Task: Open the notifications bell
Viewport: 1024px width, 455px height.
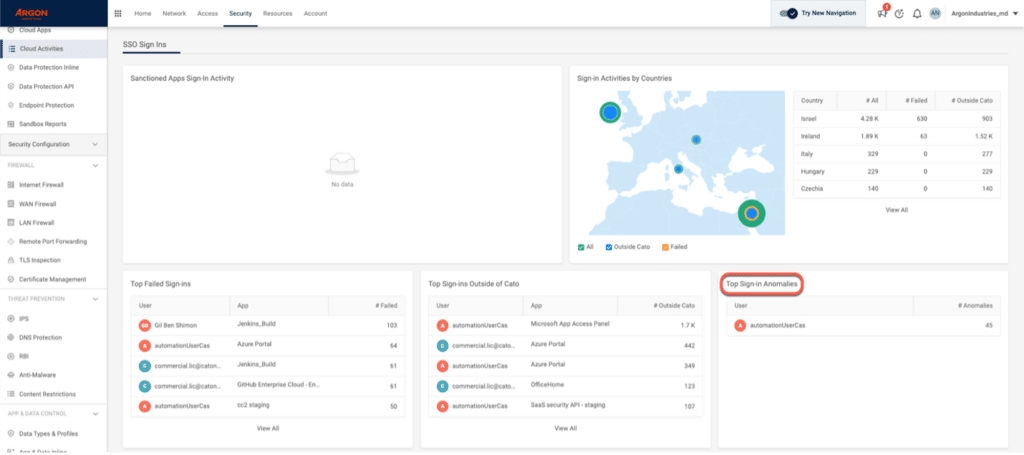Action: [917, 13]
